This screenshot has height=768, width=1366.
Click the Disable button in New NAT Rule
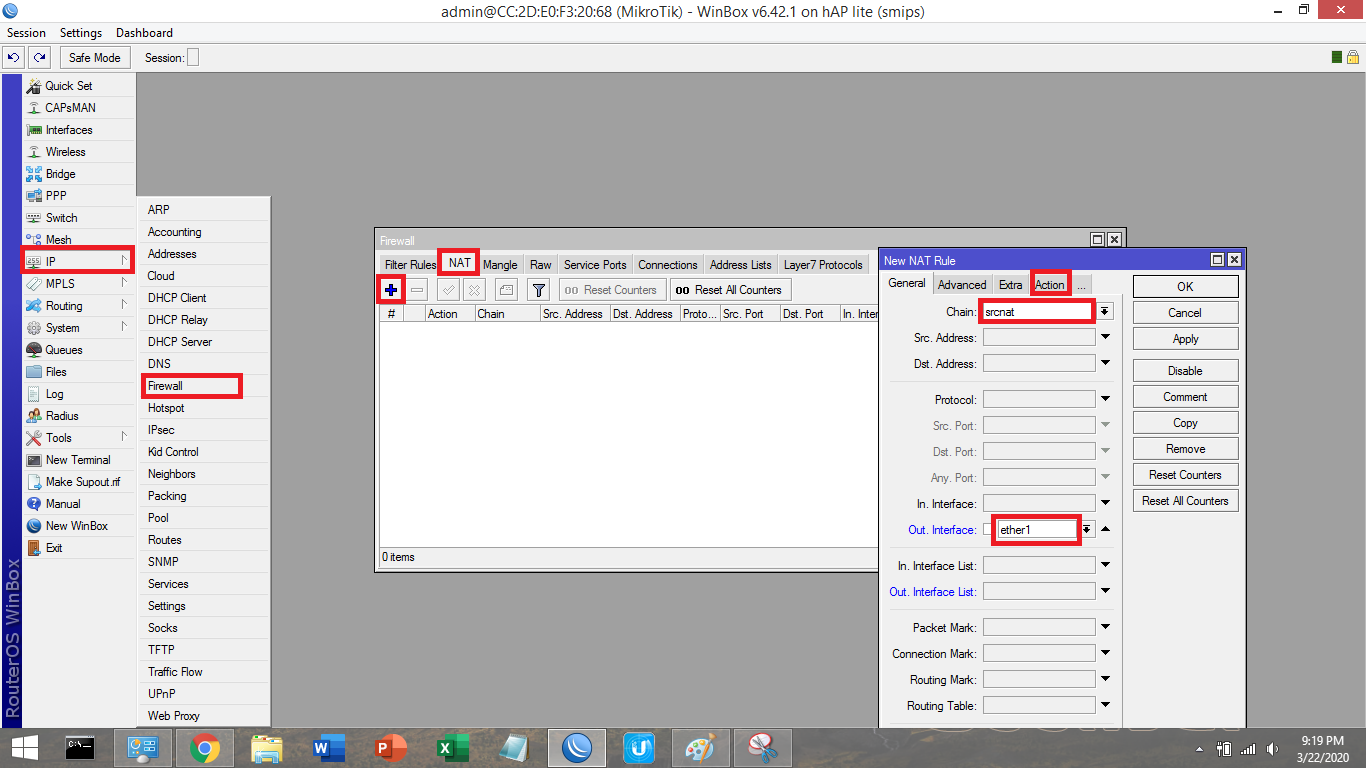(x=1185, y=371)
